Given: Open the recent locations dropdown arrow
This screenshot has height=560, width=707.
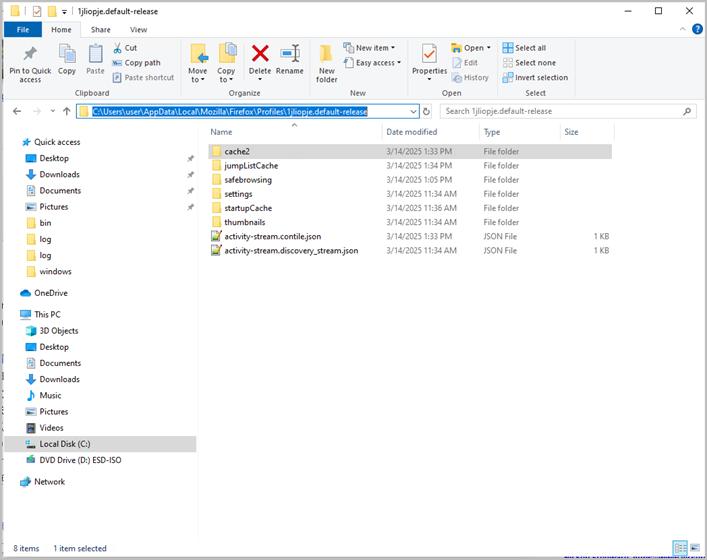Looking at the screenshot, I should click(52, 111).
